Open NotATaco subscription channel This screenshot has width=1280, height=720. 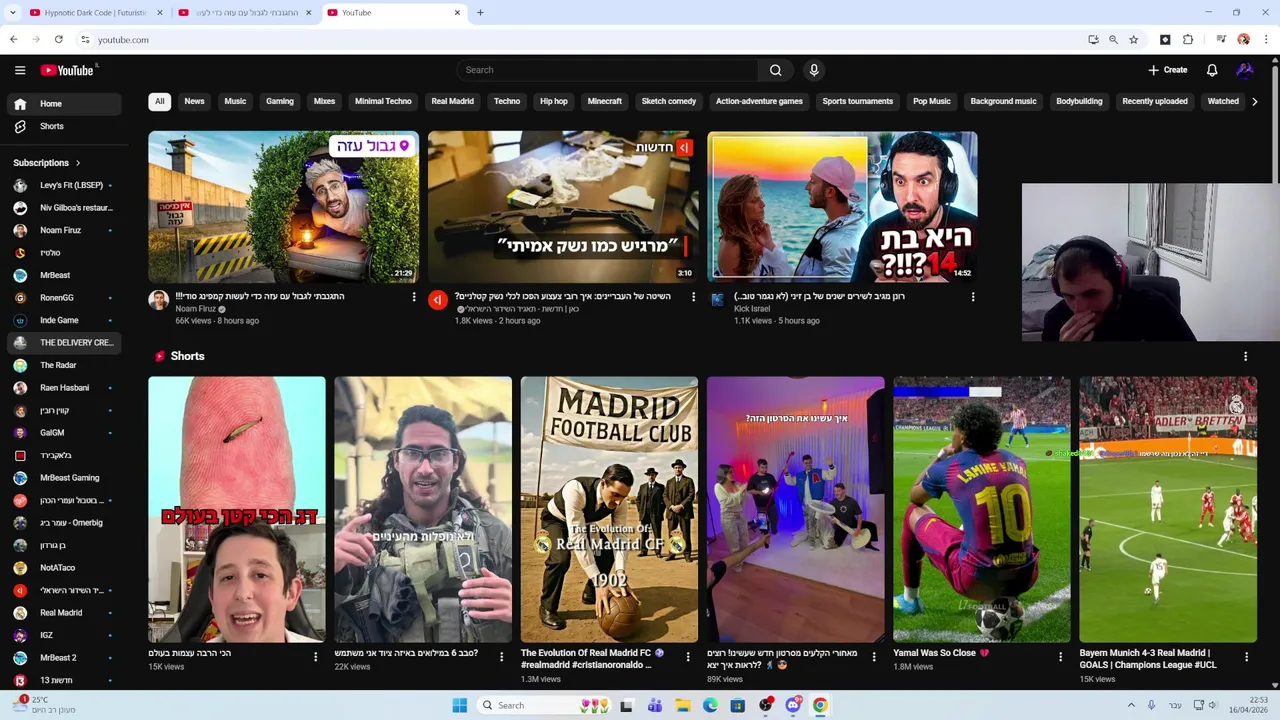coord(64,568)
